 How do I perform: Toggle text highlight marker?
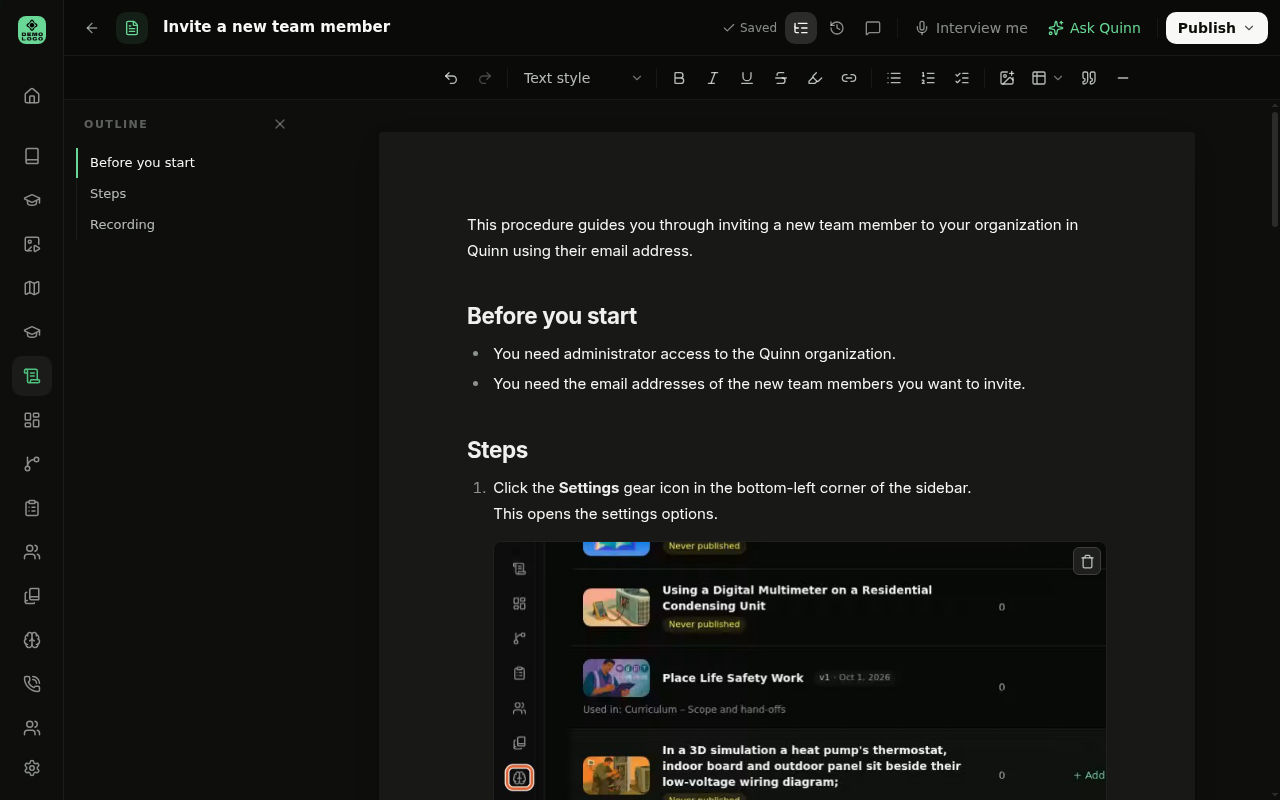815,78
